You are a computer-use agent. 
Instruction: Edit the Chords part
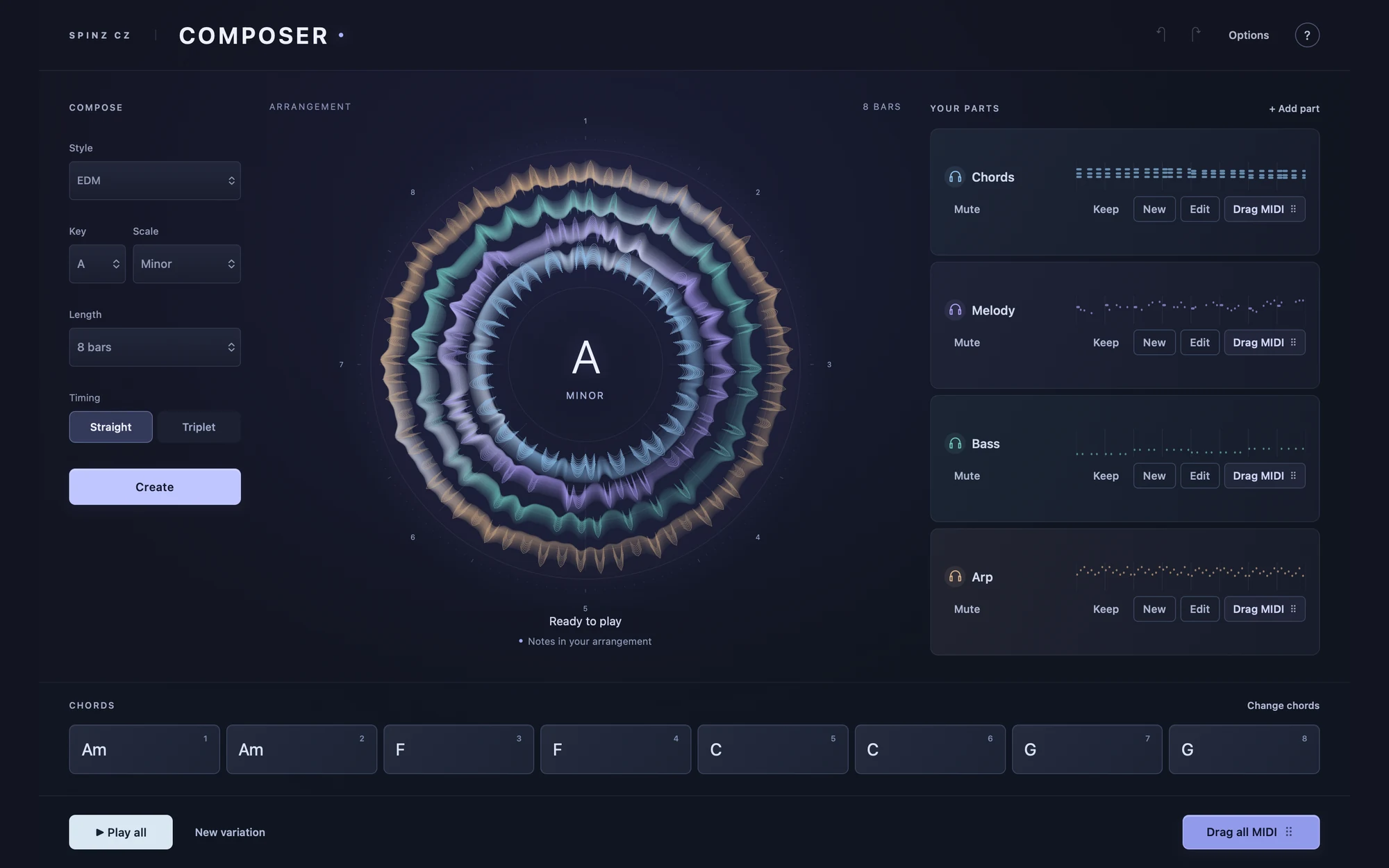(1199, 209)
